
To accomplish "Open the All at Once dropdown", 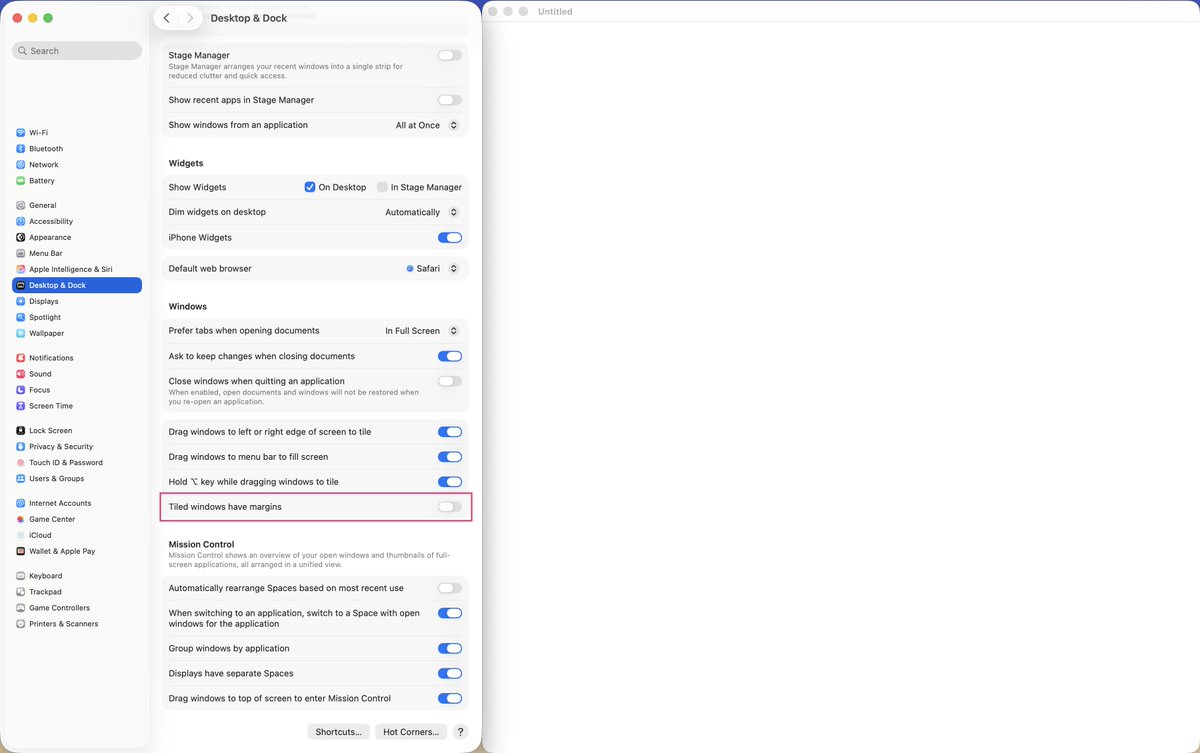I will coord(427,125).
